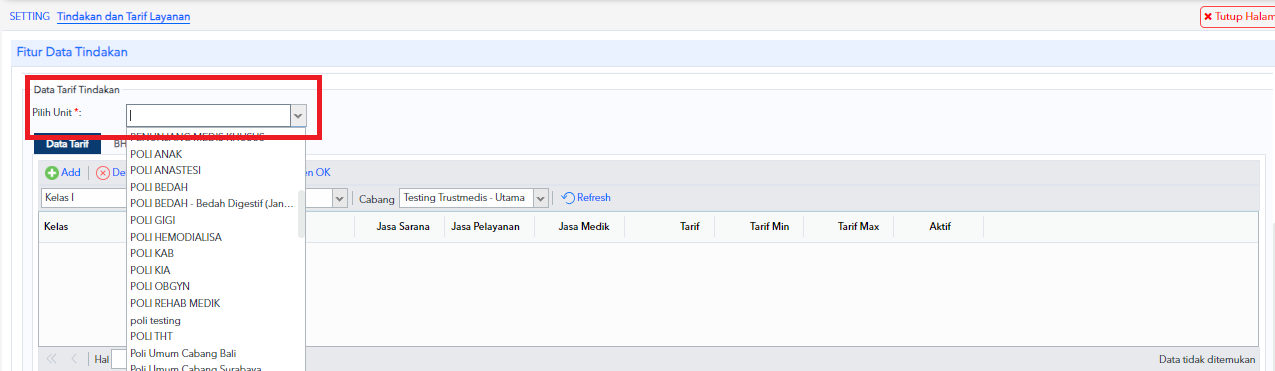Select POLI REHAB MEDIK from the list
The image size is (1275, 371).
175,303
